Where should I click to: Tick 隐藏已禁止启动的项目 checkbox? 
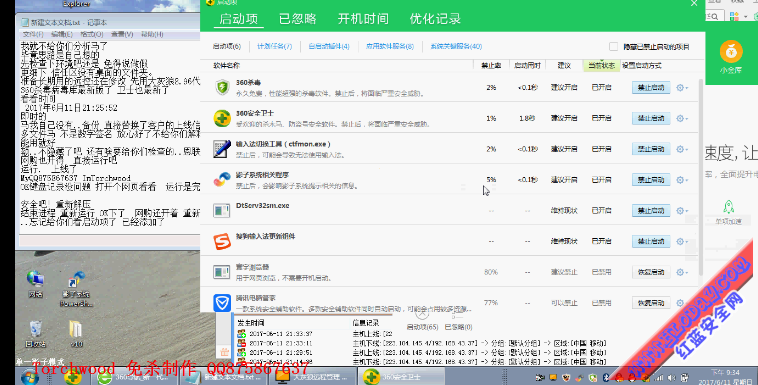(x=613, y=46)
